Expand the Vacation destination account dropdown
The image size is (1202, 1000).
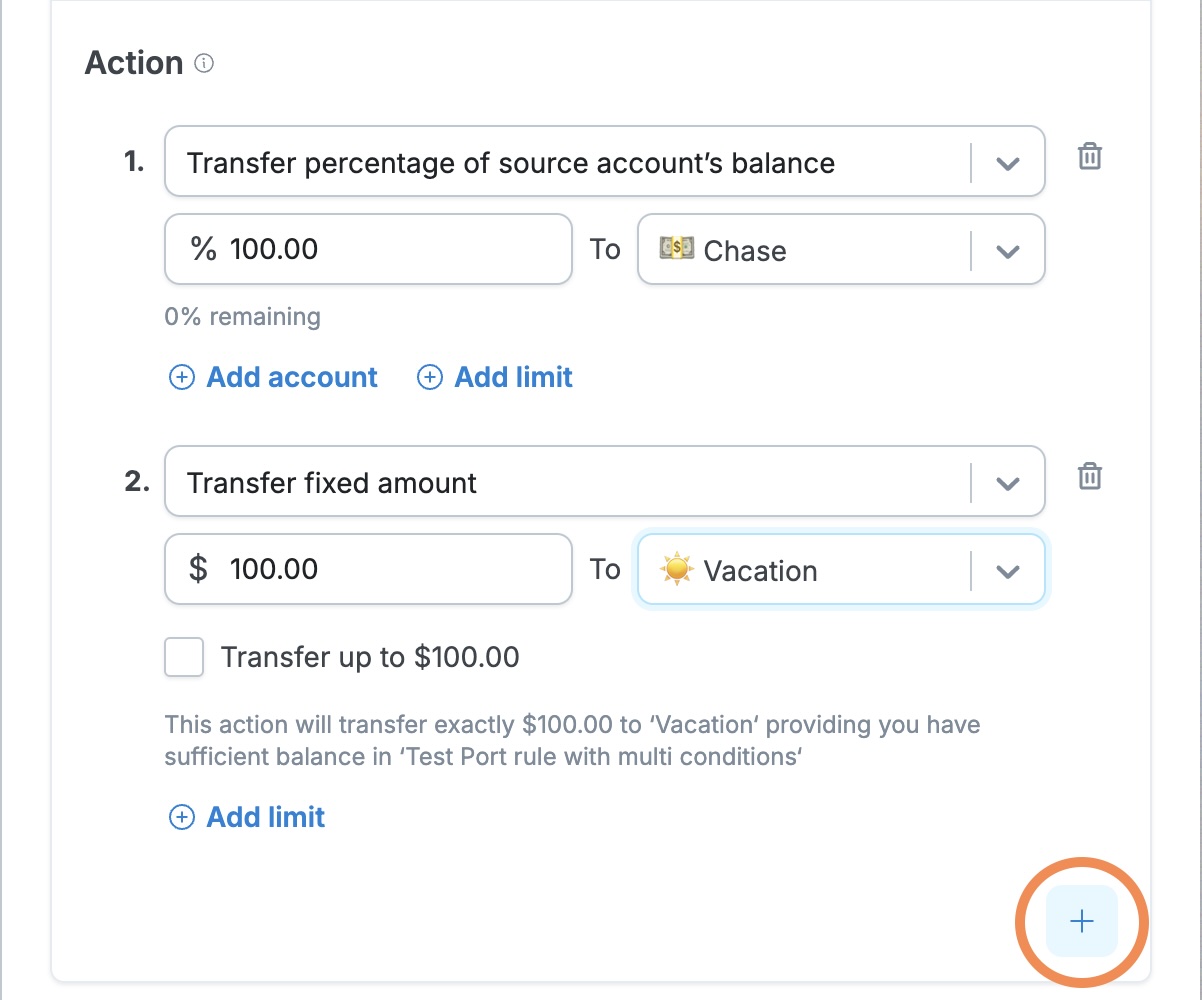(1007, 571)
